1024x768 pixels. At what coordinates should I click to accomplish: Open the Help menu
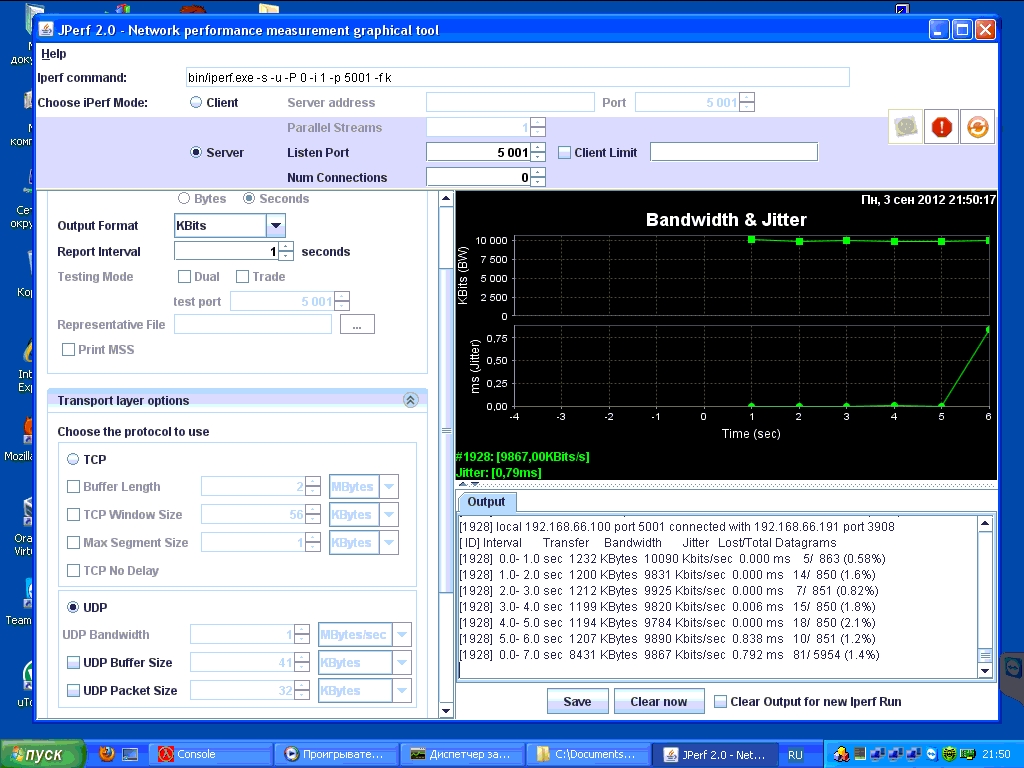point(54,54)
